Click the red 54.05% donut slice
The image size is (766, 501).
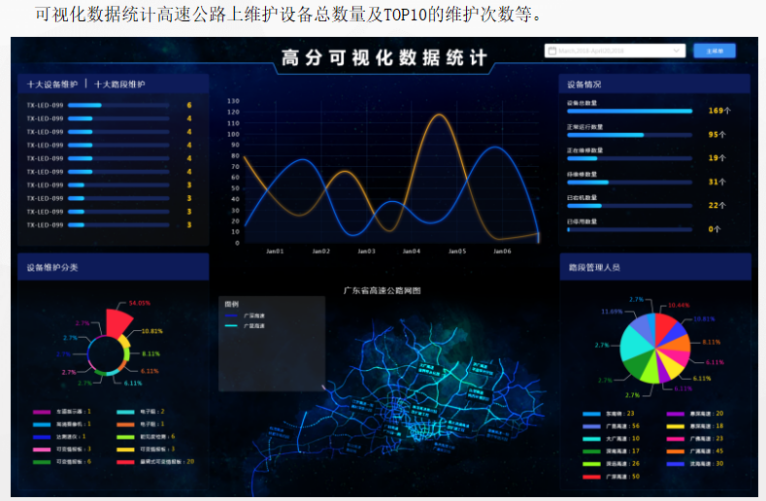click(116, 322)
